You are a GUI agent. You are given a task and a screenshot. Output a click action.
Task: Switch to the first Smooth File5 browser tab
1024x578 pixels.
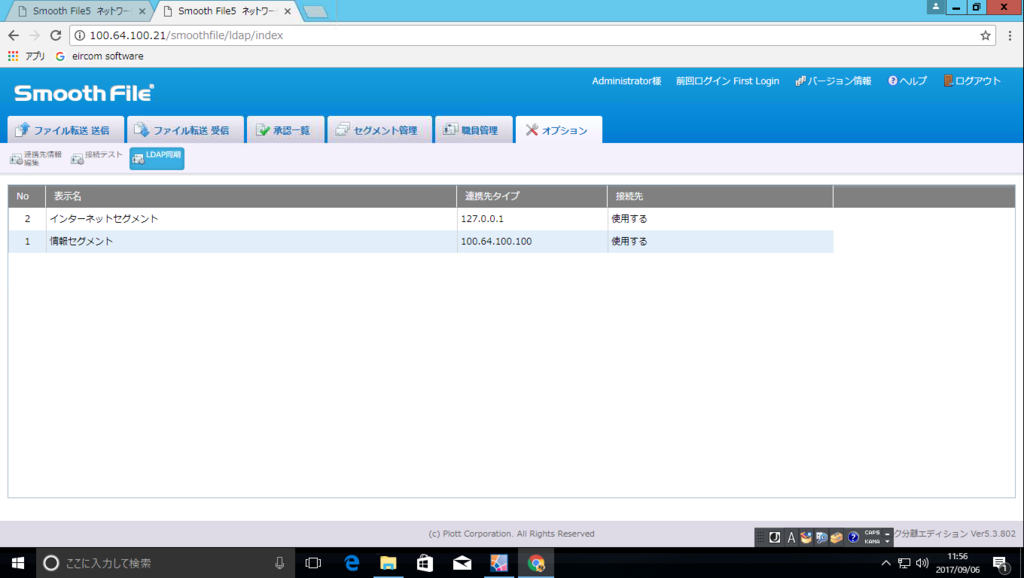point(78,11)
